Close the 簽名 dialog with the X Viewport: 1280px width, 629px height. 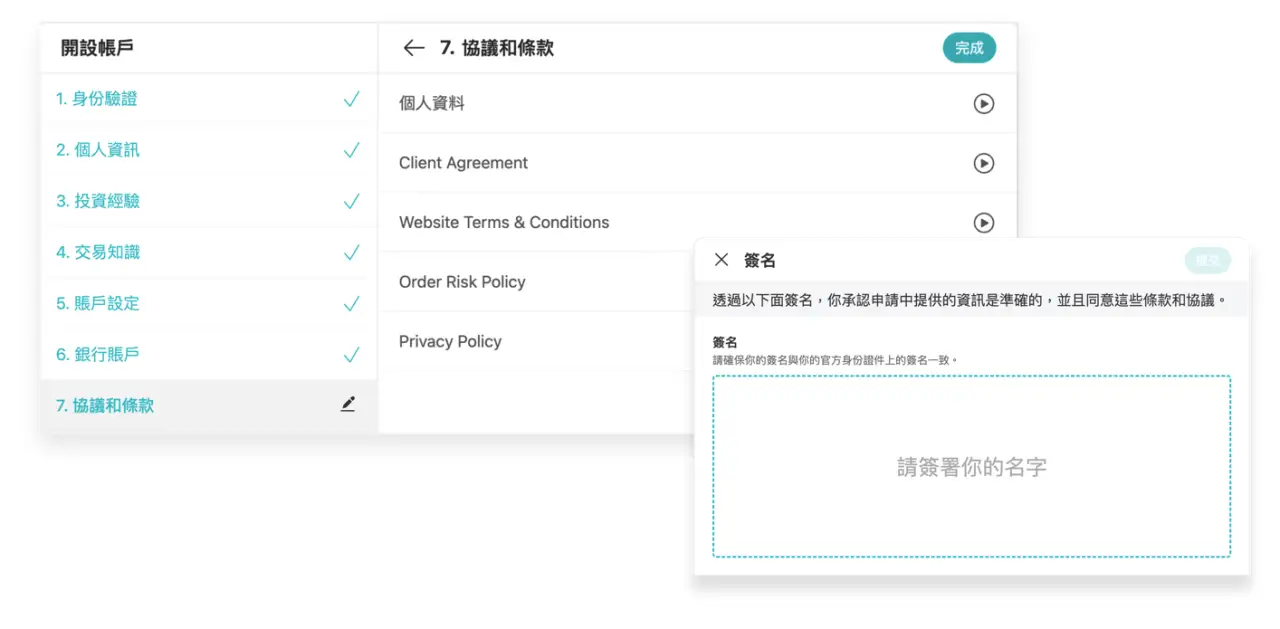pos(721,260)
